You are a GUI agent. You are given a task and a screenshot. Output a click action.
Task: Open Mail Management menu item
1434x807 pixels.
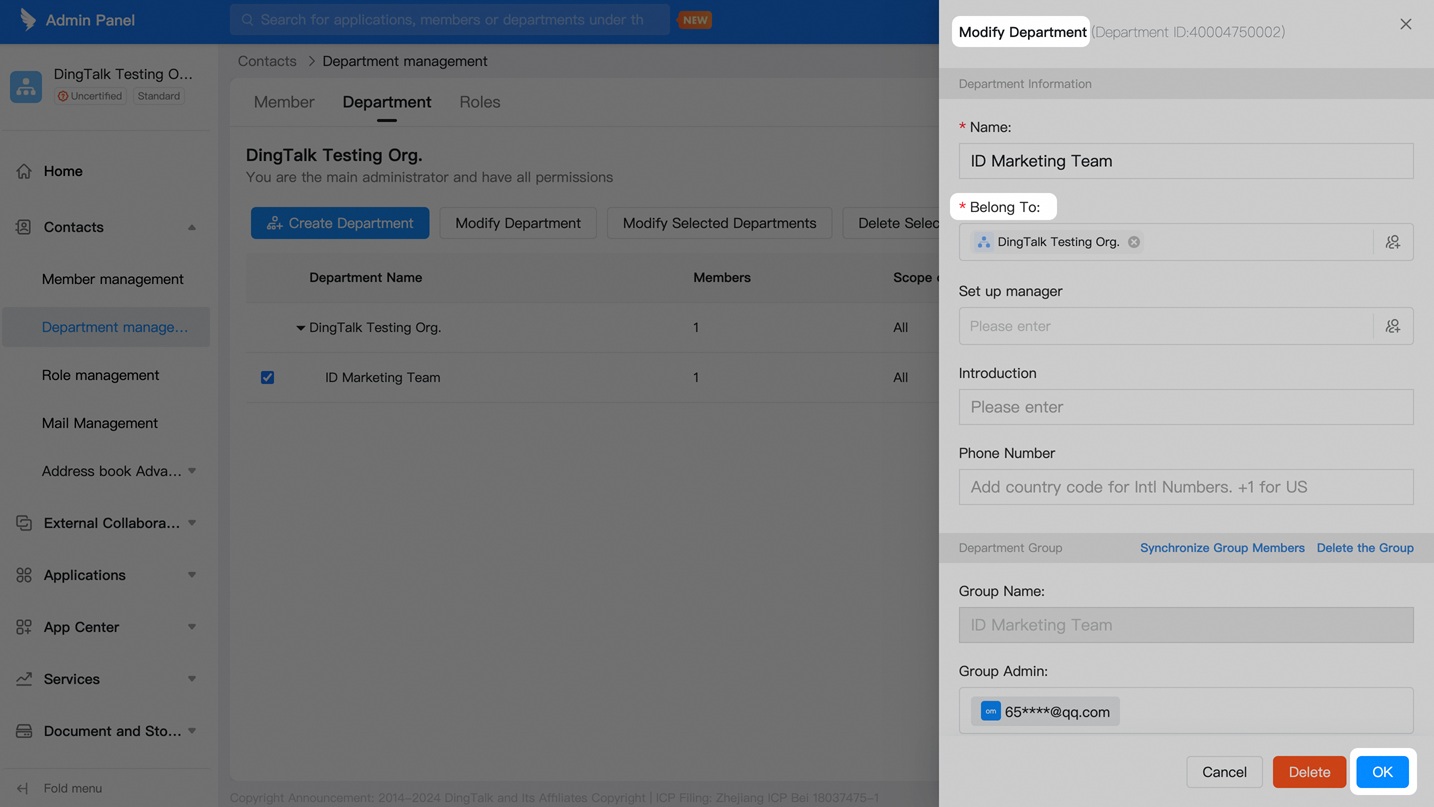tap(100, 423)
